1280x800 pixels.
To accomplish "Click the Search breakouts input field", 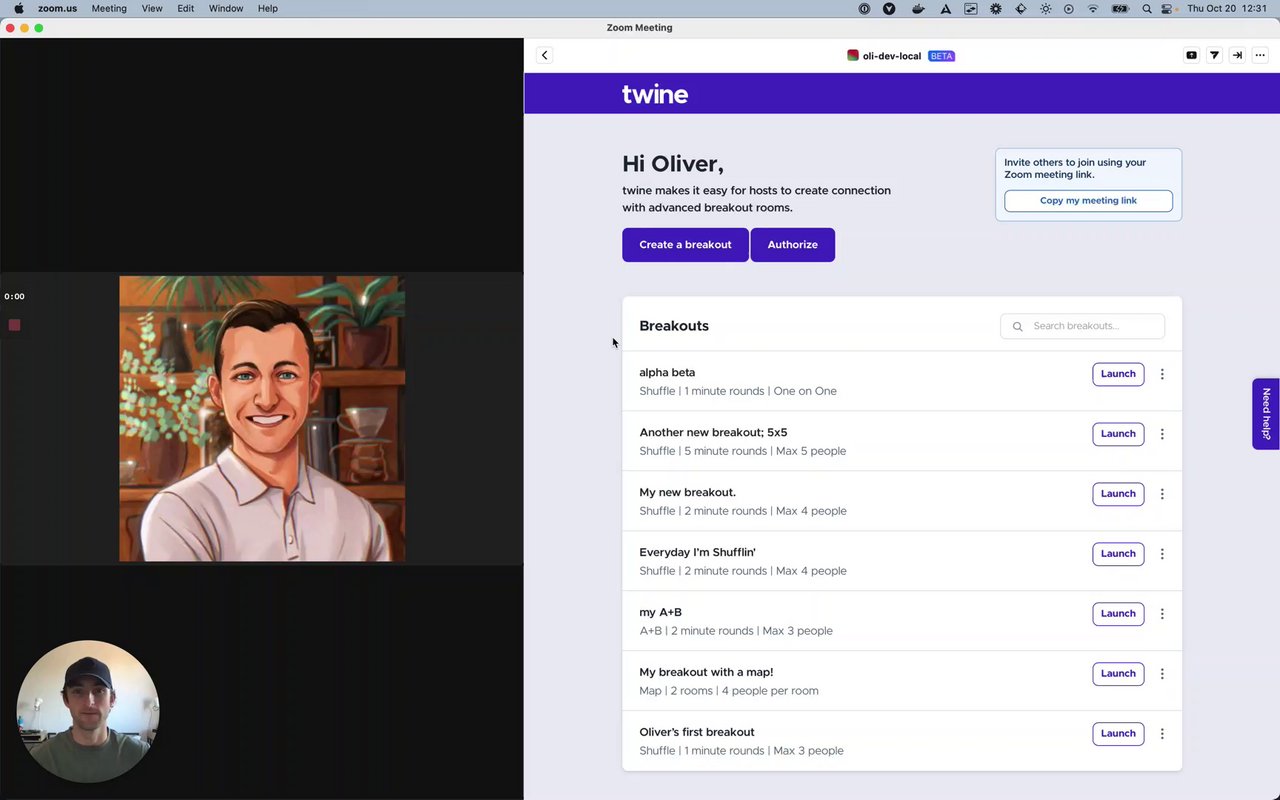I will pyautogui.click(x=1082, y=326).
